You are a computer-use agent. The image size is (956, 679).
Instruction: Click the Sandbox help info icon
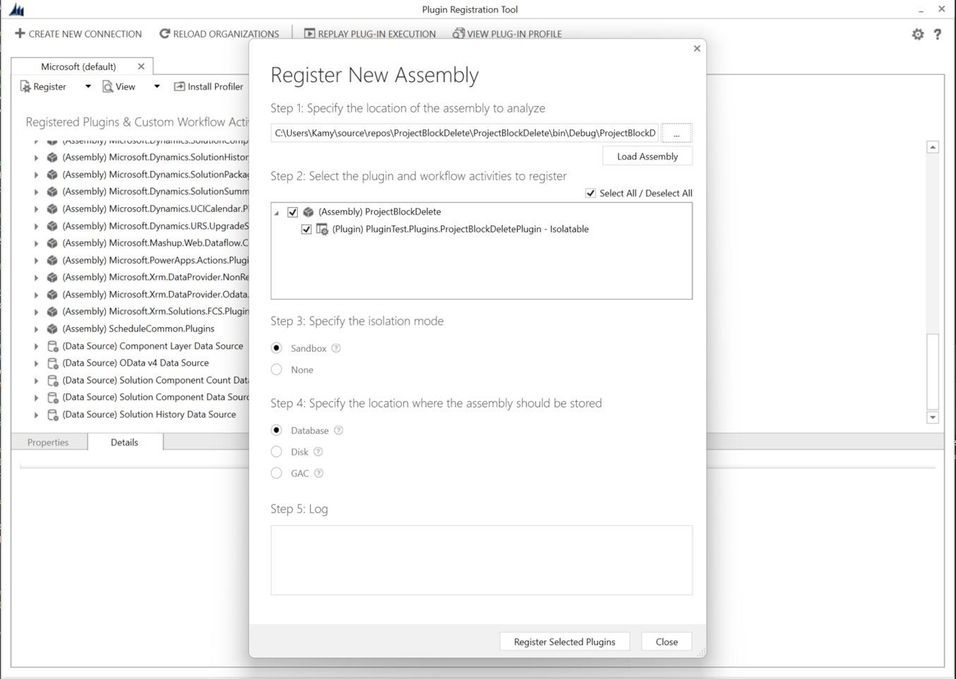pyautogui.click(x=336, y=348)
